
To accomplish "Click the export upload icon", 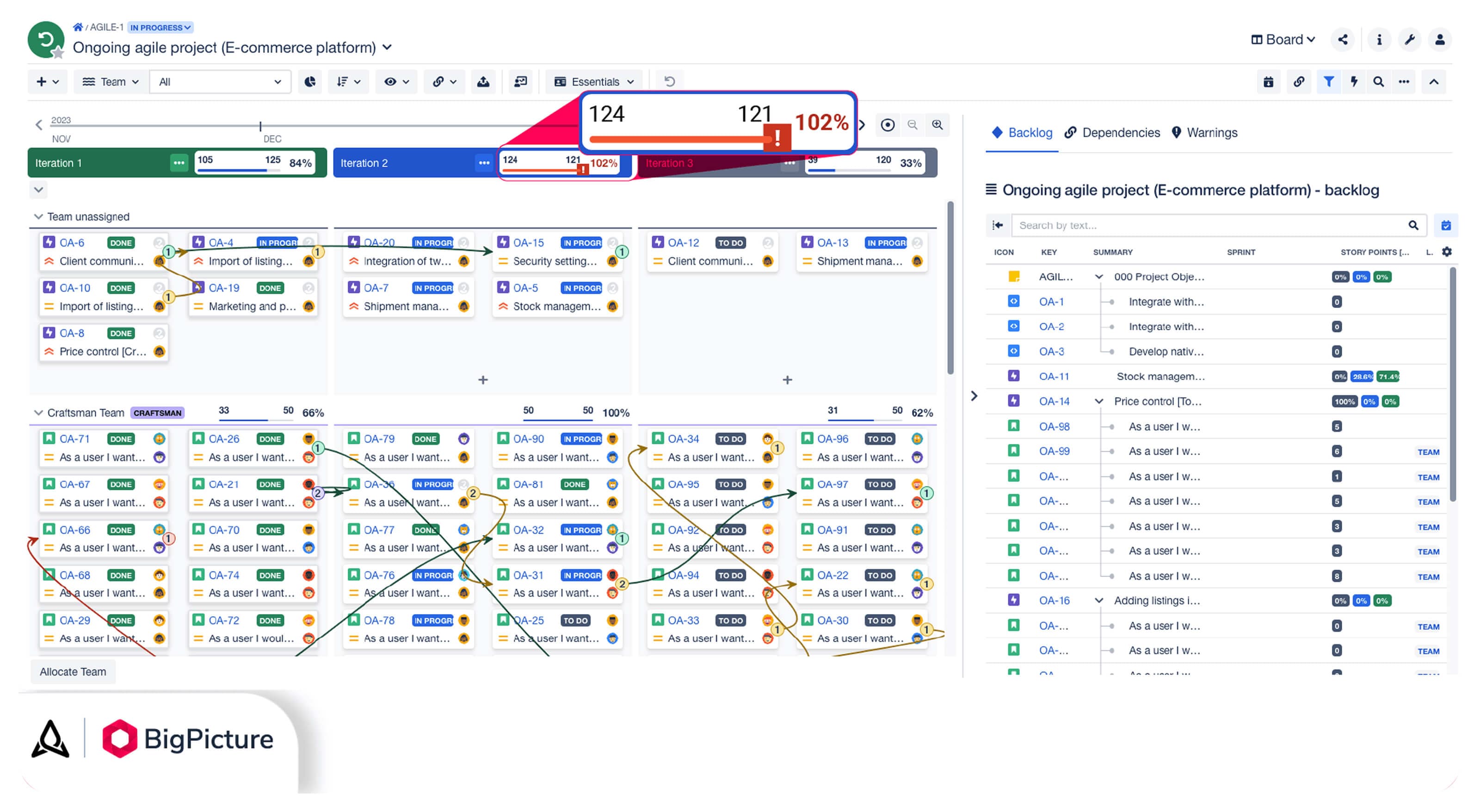I will point(483,81).
